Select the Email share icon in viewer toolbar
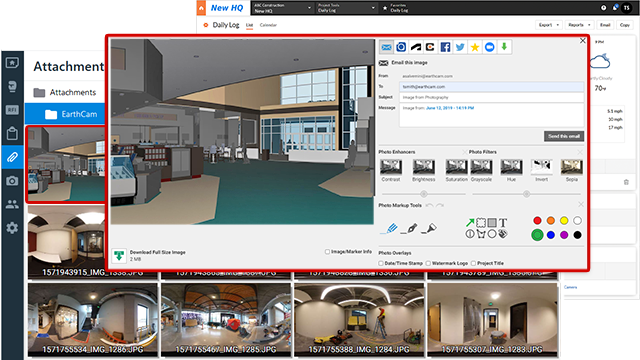640x360 pixels. 386,47
